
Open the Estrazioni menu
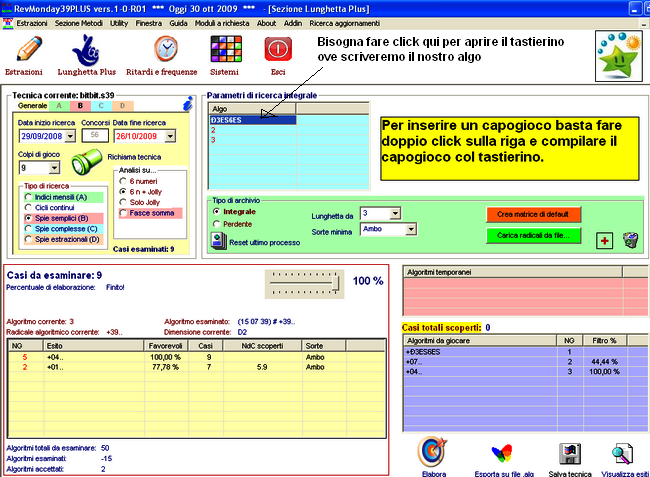(32, 23)
